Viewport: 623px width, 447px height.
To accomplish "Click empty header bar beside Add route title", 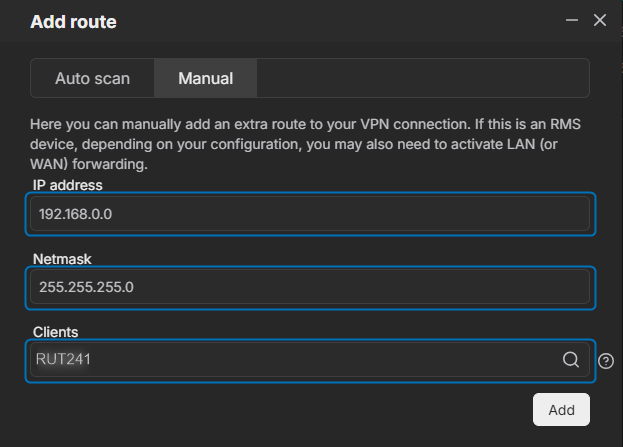I will point(338,21).
